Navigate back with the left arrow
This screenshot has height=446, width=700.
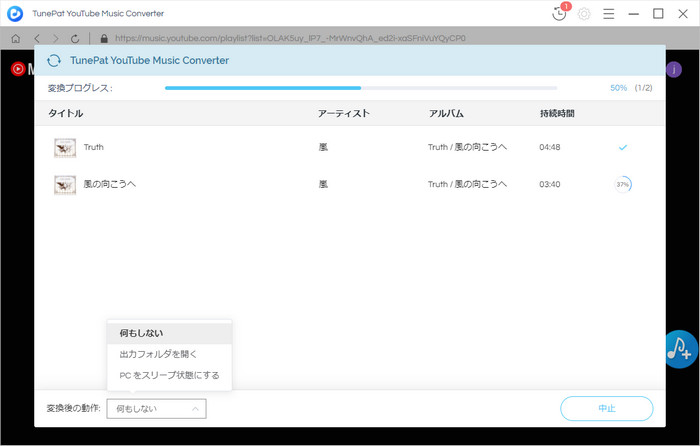(x=37, y=39)
